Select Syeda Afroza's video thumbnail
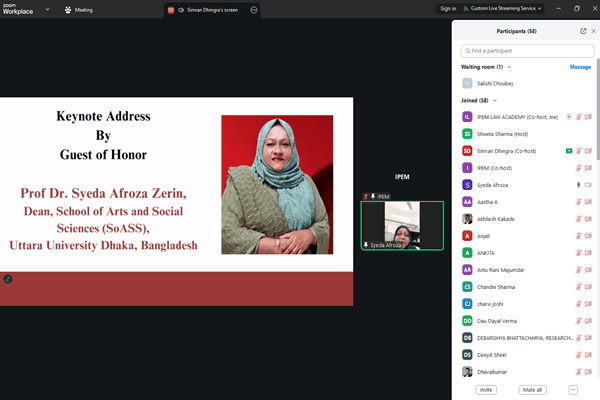 coord(402,225)
